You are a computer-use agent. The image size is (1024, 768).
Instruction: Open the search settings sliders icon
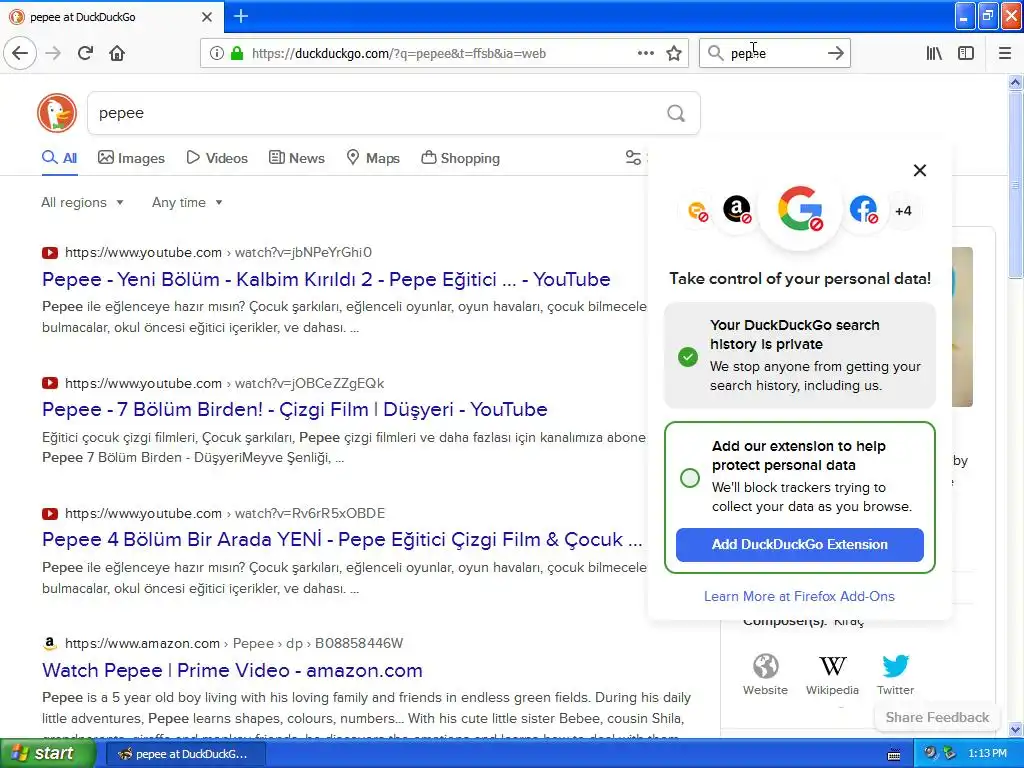coord(633,157)
